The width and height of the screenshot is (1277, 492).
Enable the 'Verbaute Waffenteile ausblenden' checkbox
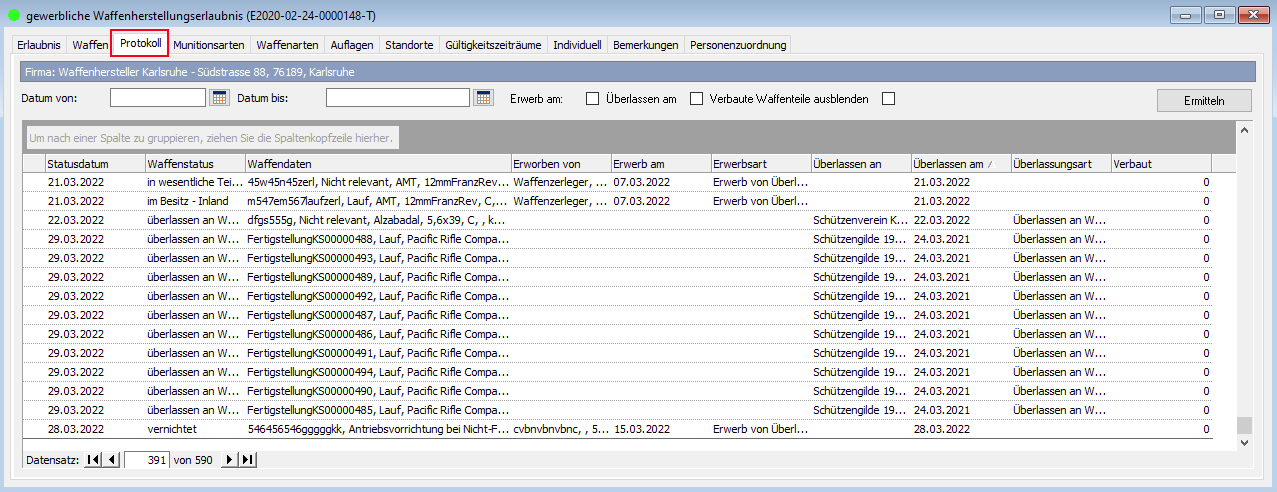point(888,99)
